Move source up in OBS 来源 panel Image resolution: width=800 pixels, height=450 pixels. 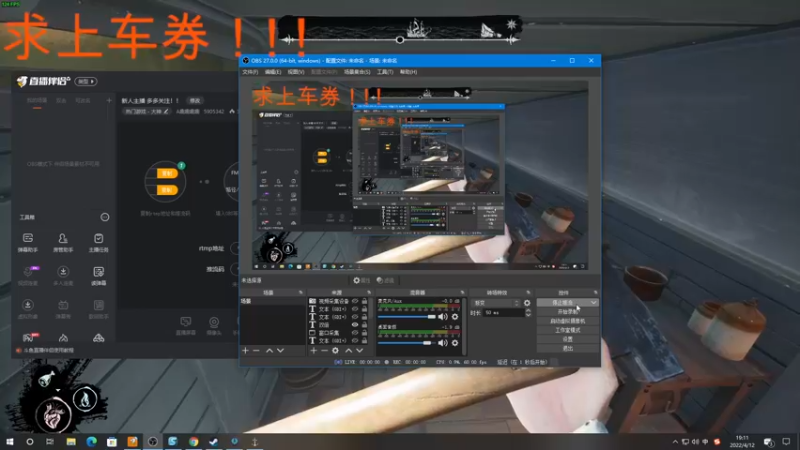pyautogui.click(x=348, y=351)
